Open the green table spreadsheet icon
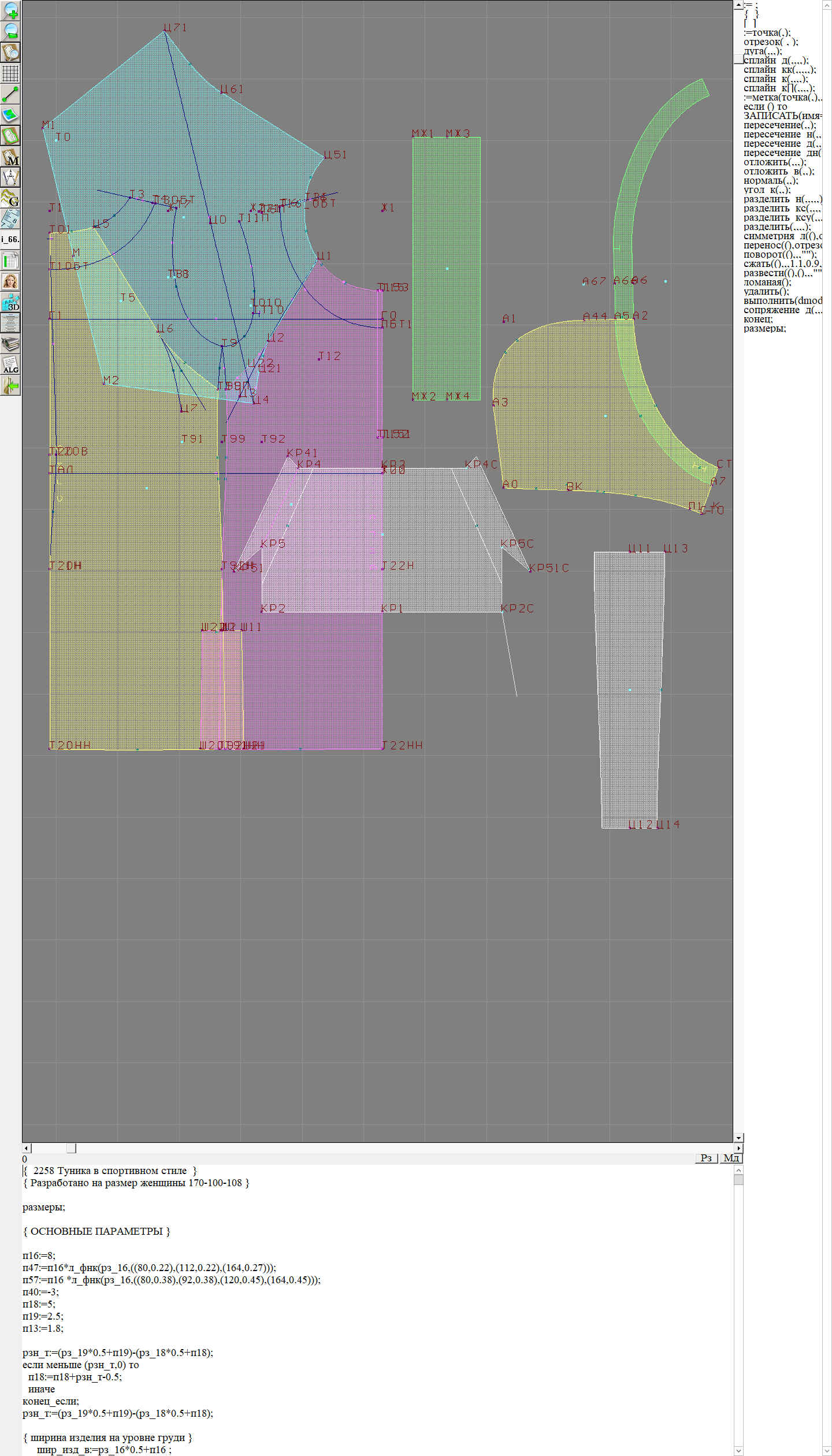This screenshot has height=1456, width=832. click(10, 261)
